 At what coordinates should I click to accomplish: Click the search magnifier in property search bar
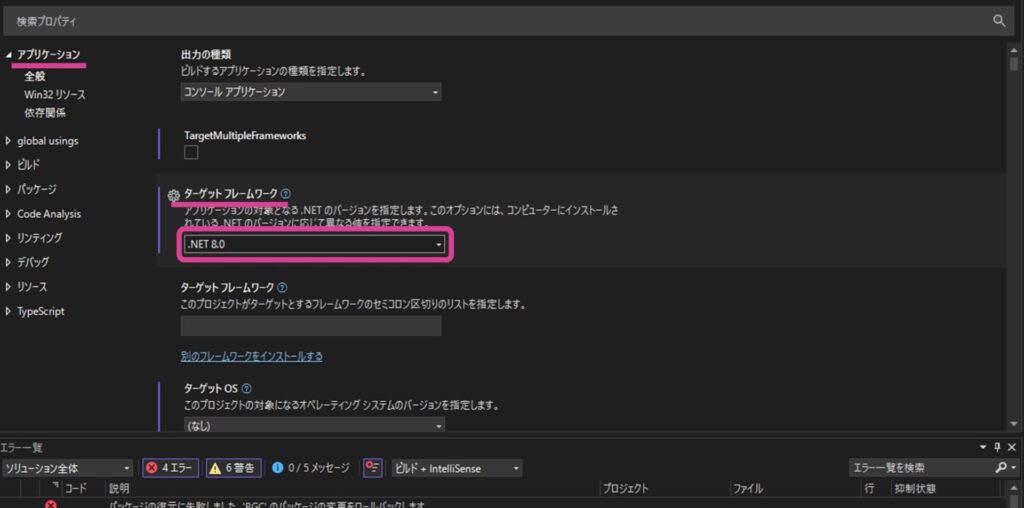pyautogui.click(x=998, y=20)
